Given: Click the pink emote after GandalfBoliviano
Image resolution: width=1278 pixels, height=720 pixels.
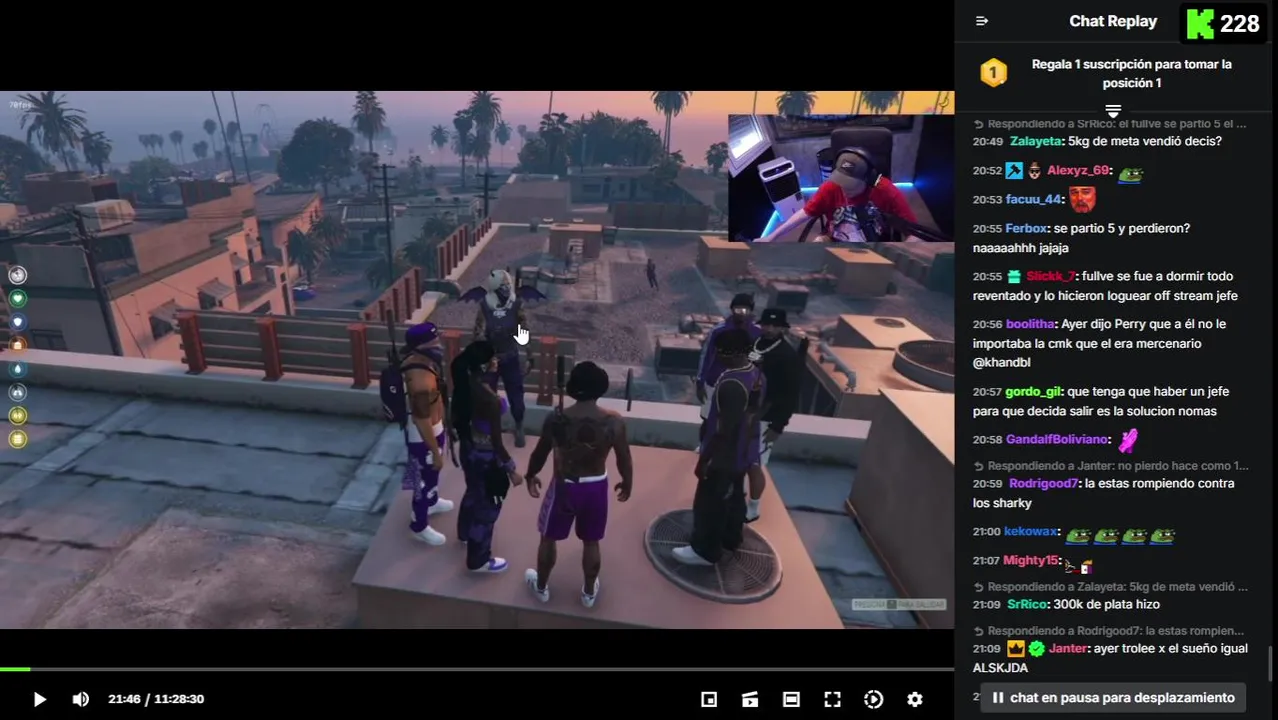Looking at the screenshot, I should (x=1128, y=440).
